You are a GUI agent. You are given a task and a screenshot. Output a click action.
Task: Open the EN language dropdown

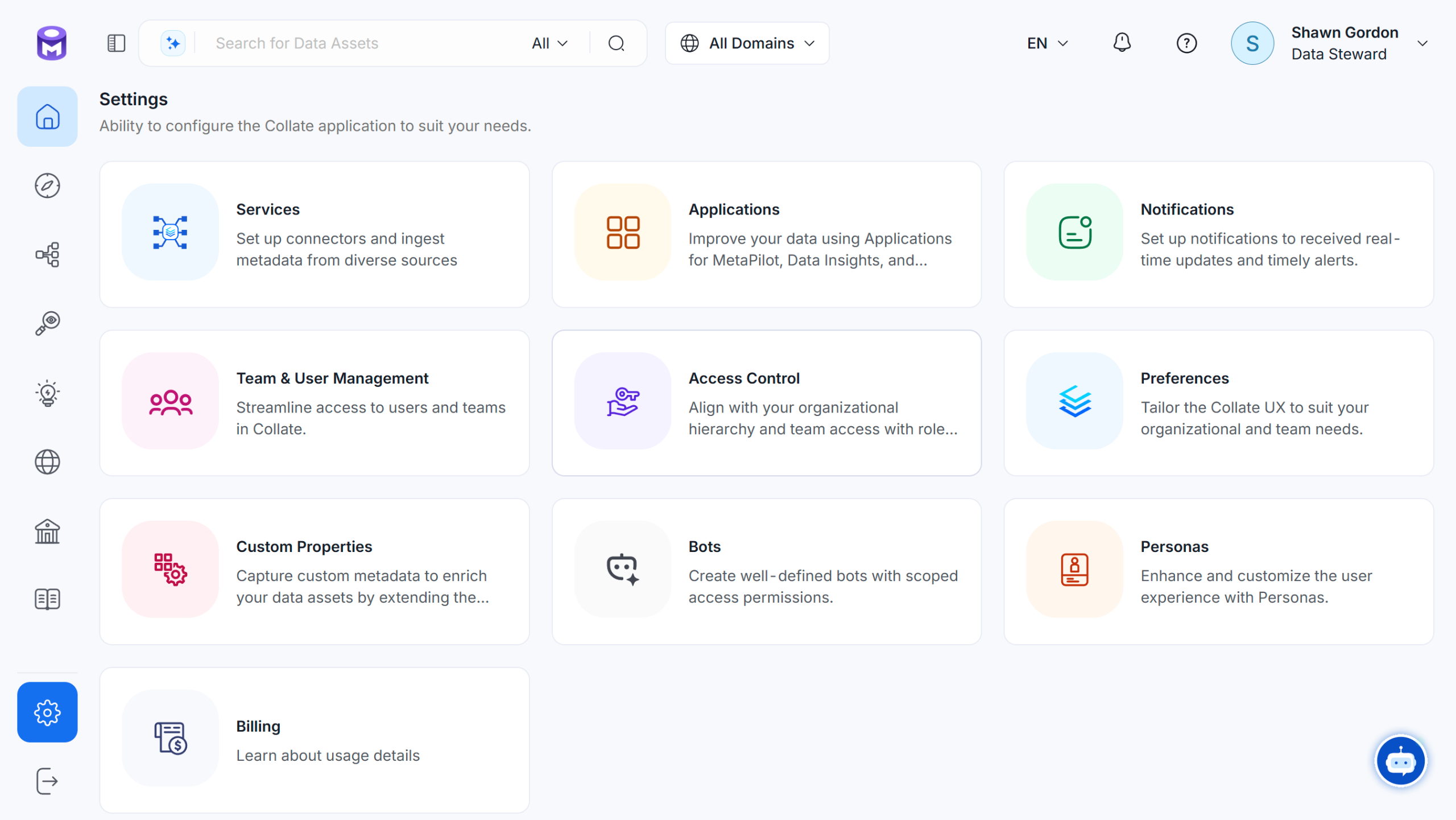click(1047, 43)
